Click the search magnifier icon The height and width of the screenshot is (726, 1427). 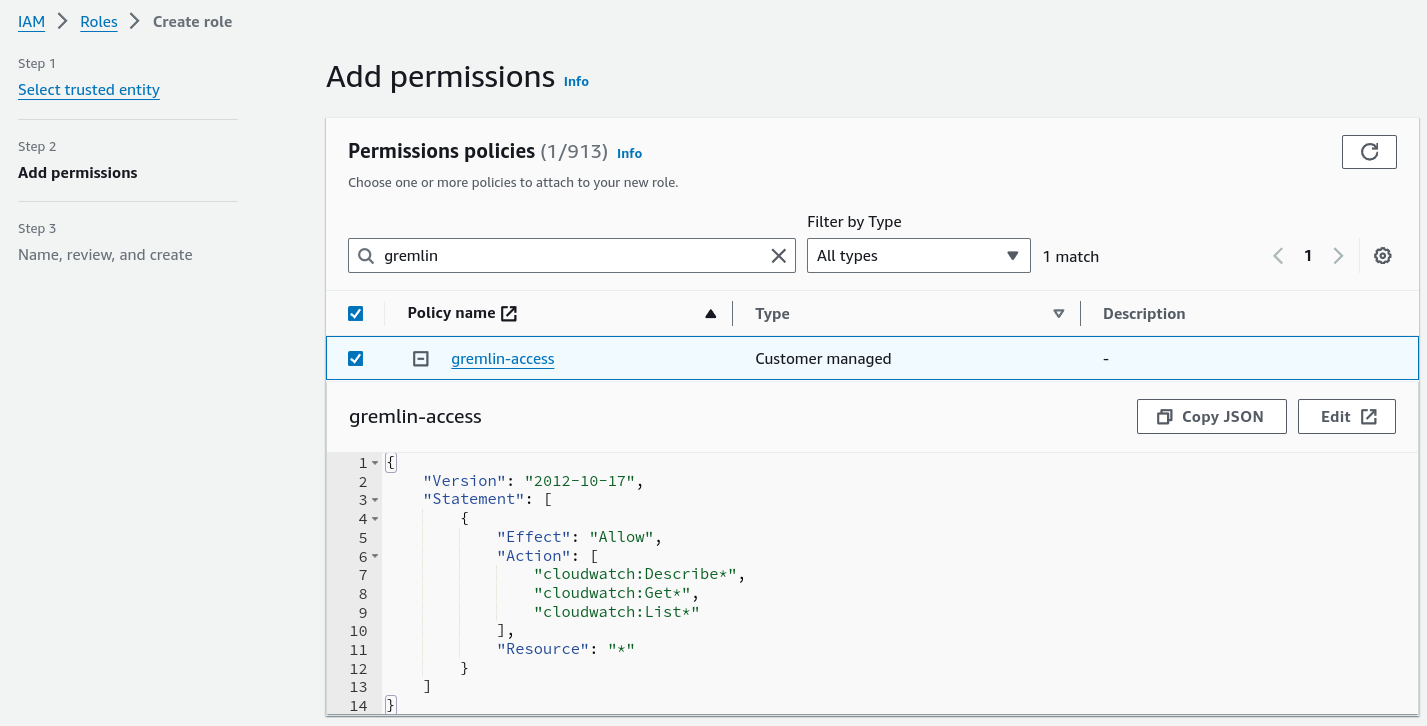click(366, 256)
